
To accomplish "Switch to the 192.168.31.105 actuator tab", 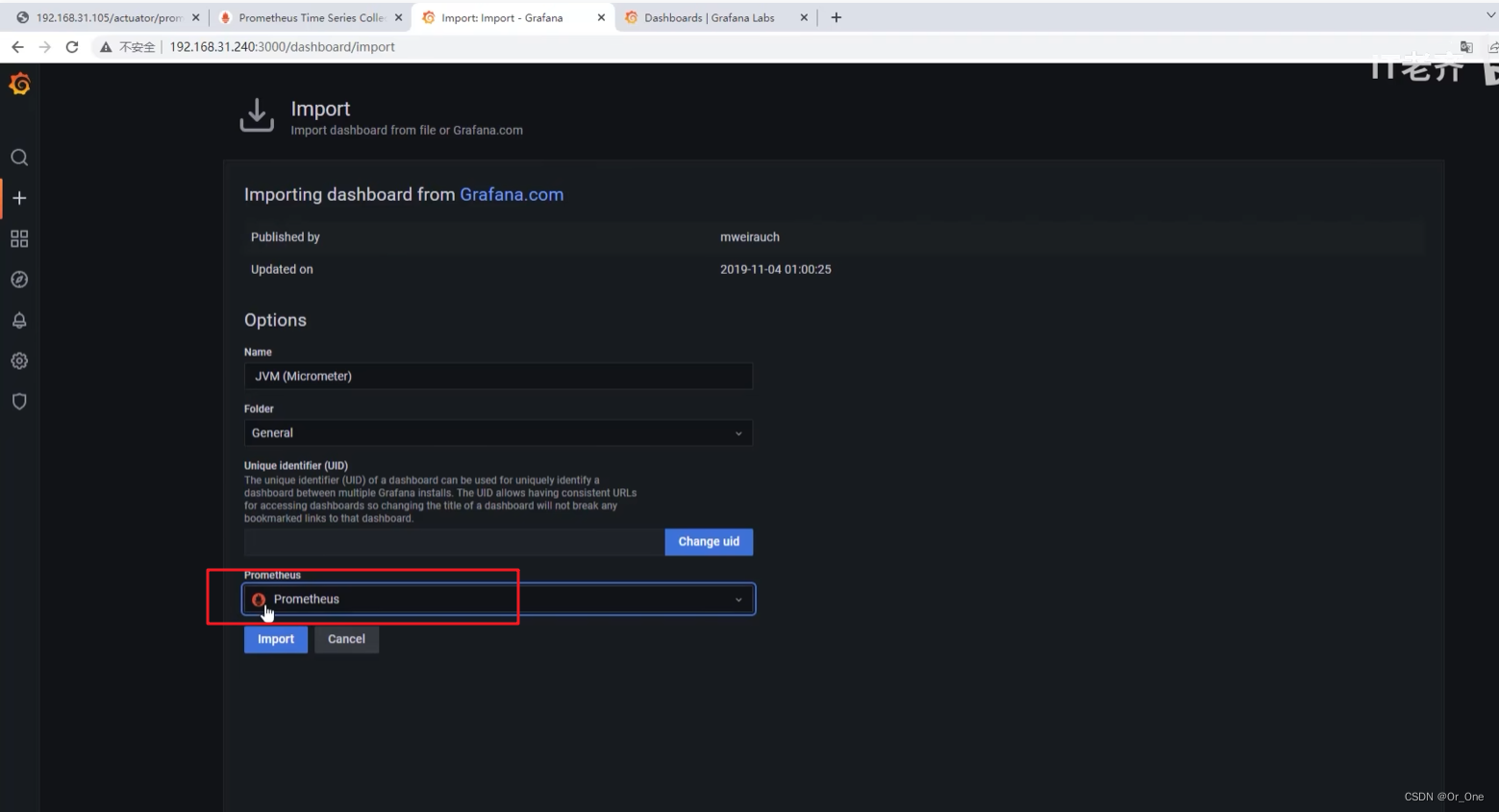I will 108,17.
